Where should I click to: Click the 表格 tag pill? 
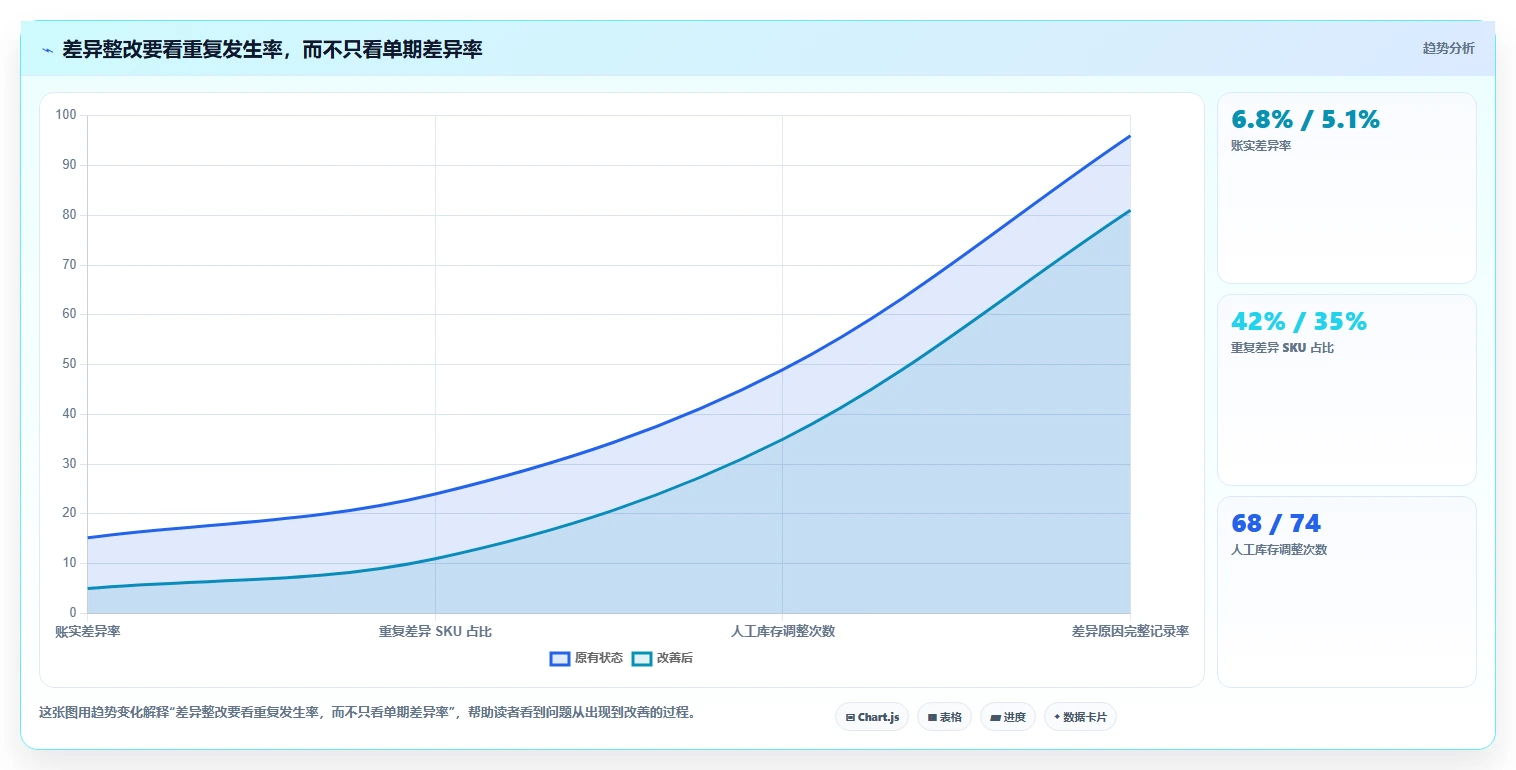coord(944,717)
